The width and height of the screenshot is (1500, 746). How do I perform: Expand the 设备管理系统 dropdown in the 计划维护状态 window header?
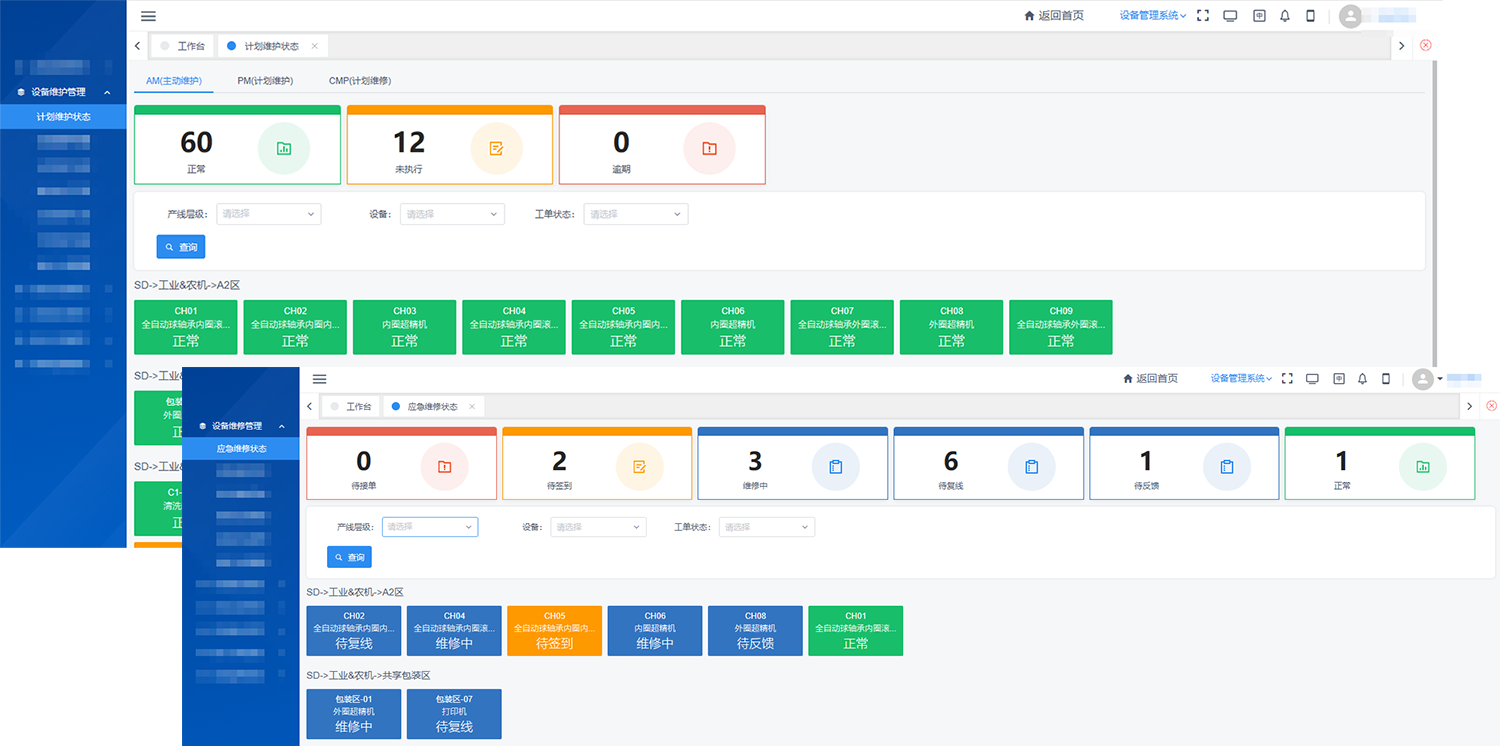[1152, 16]
